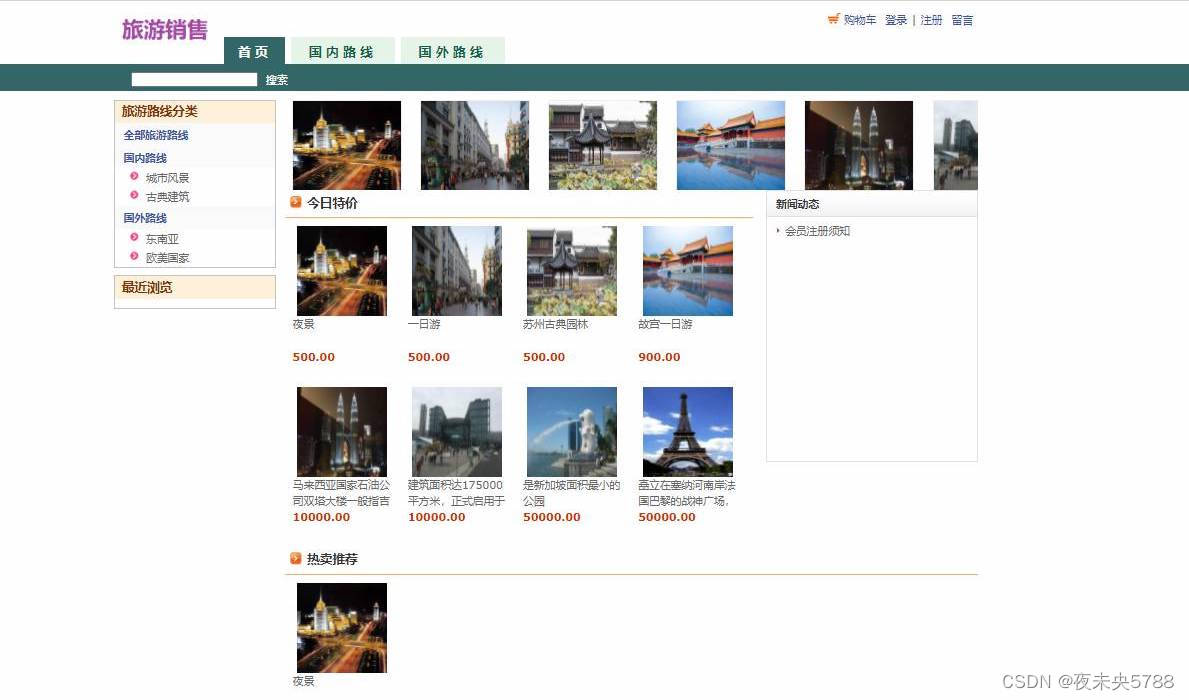This screenshot has width=1189, height=700.
Task: Click the night city banner thumbnail
Action: click(x=347, y=145)
